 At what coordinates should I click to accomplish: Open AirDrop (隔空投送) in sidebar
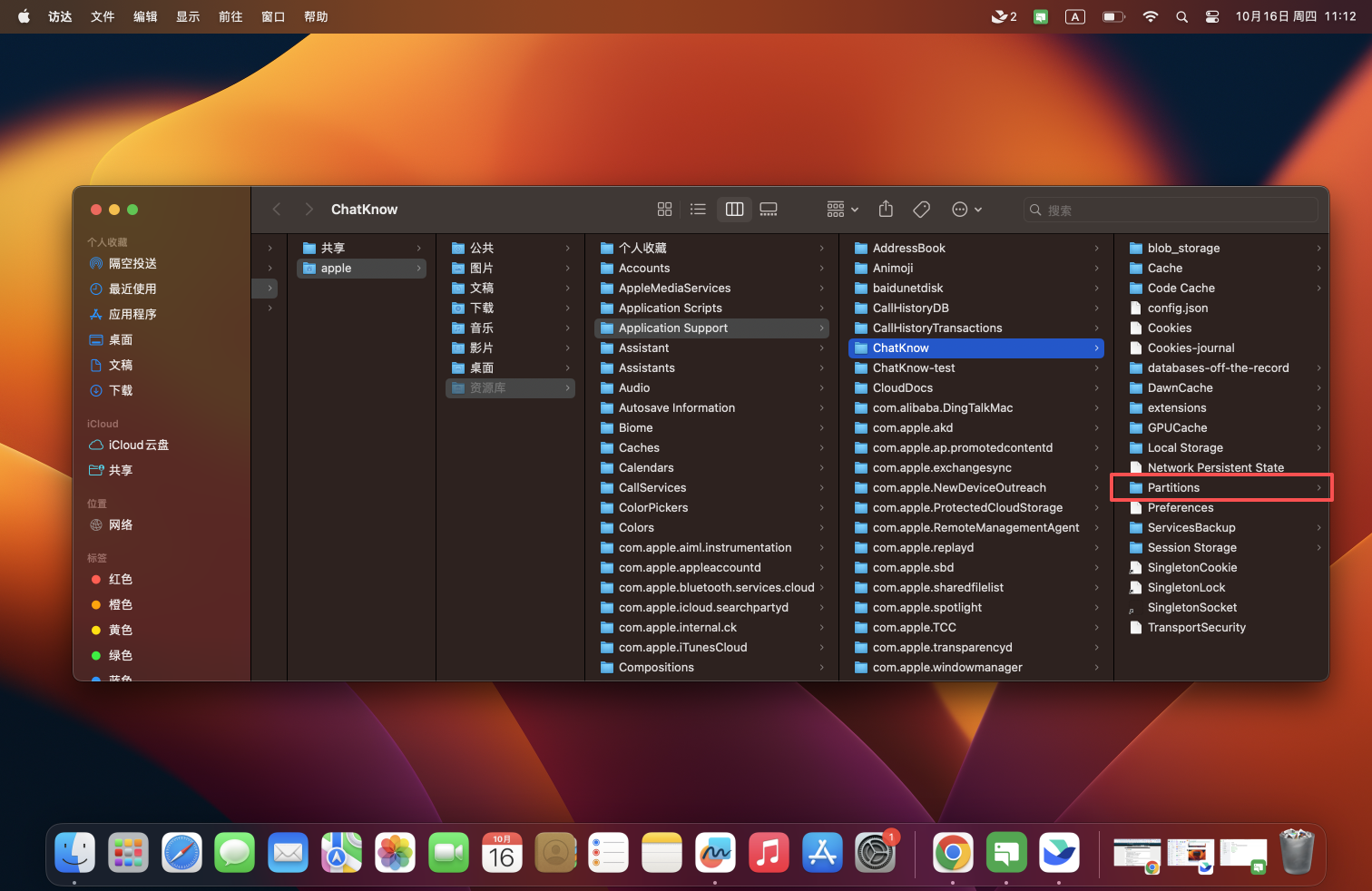pyautogui.click(x=132, y=263)
